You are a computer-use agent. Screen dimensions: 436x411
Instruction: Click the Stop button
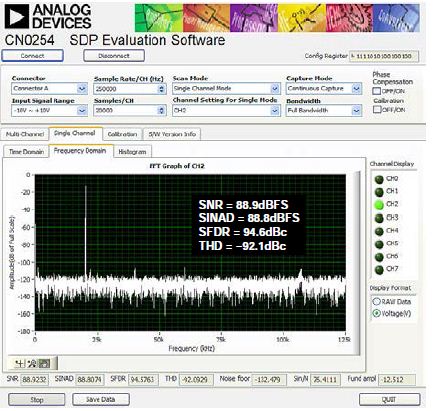(x=37, y=399)
